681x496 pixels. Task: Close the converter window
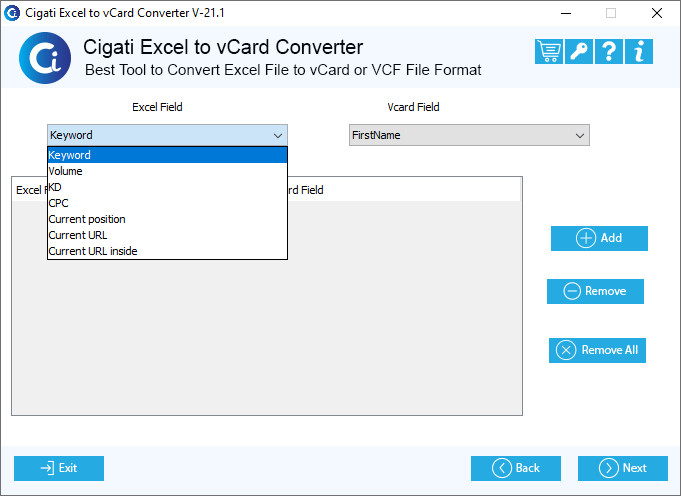[x=657, y=13]
